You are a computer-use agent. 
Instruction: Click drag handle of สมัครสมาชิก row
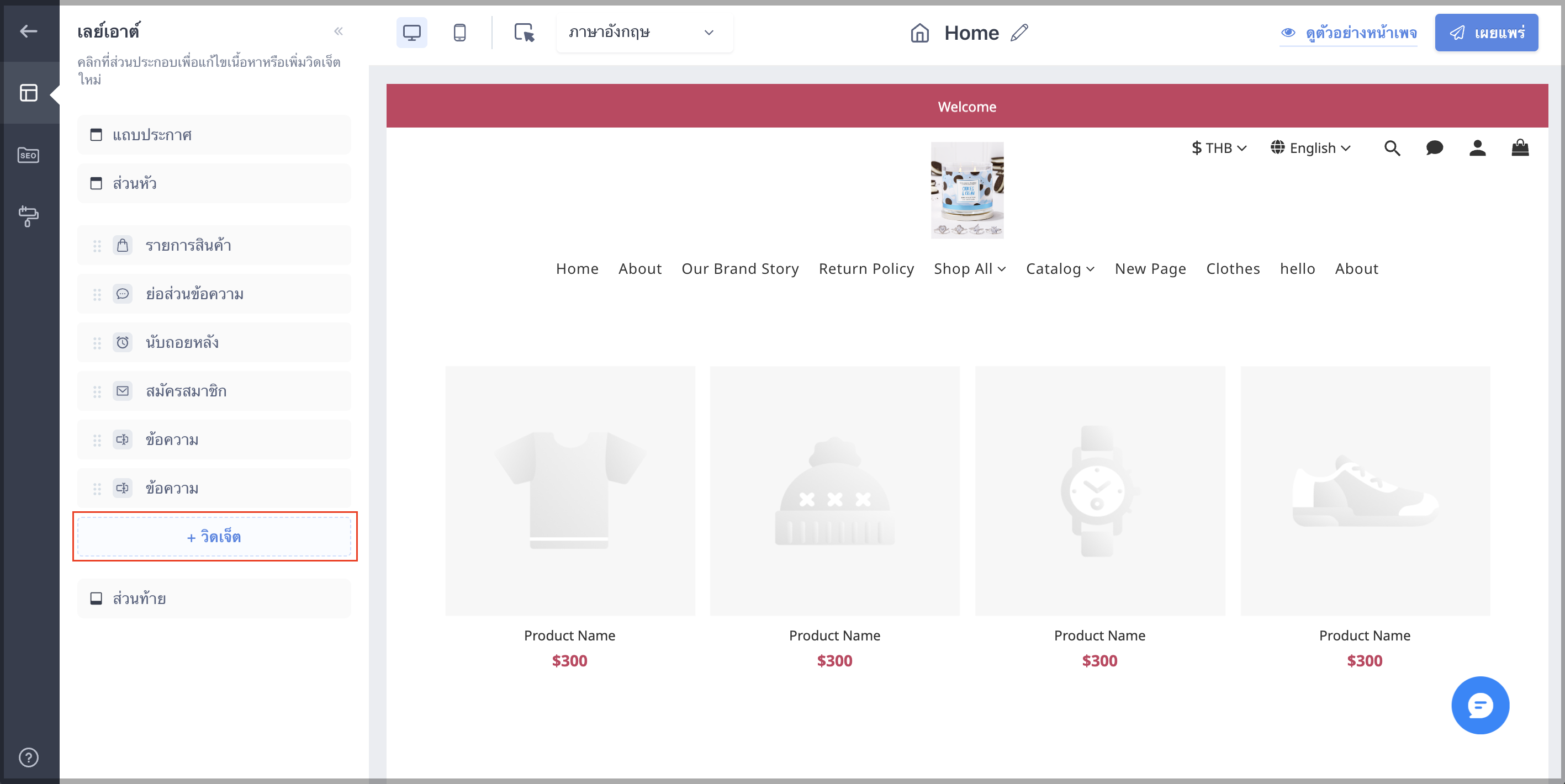point(97,391)
